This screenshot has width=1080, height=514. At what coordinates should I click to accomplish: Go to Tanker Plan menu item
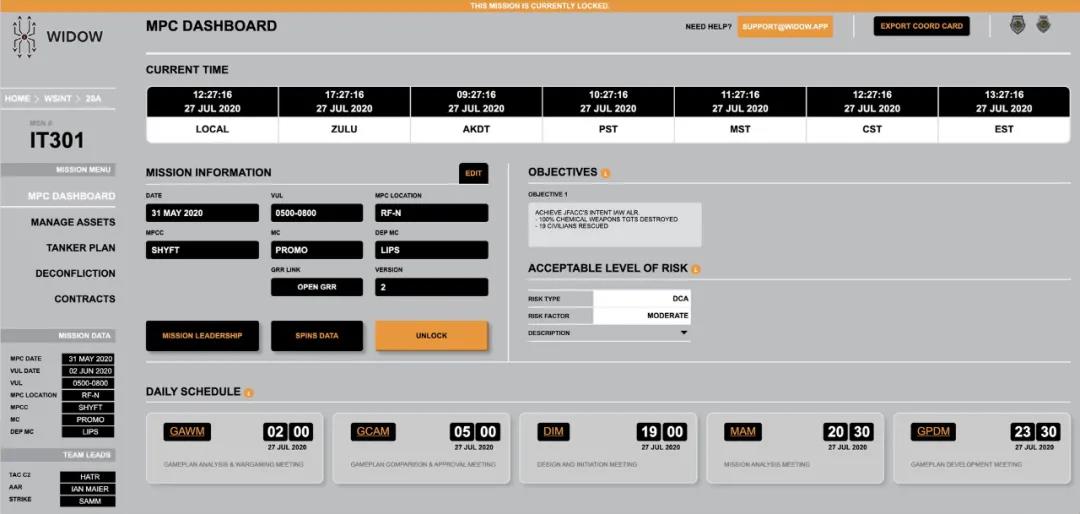click(80, 248)
